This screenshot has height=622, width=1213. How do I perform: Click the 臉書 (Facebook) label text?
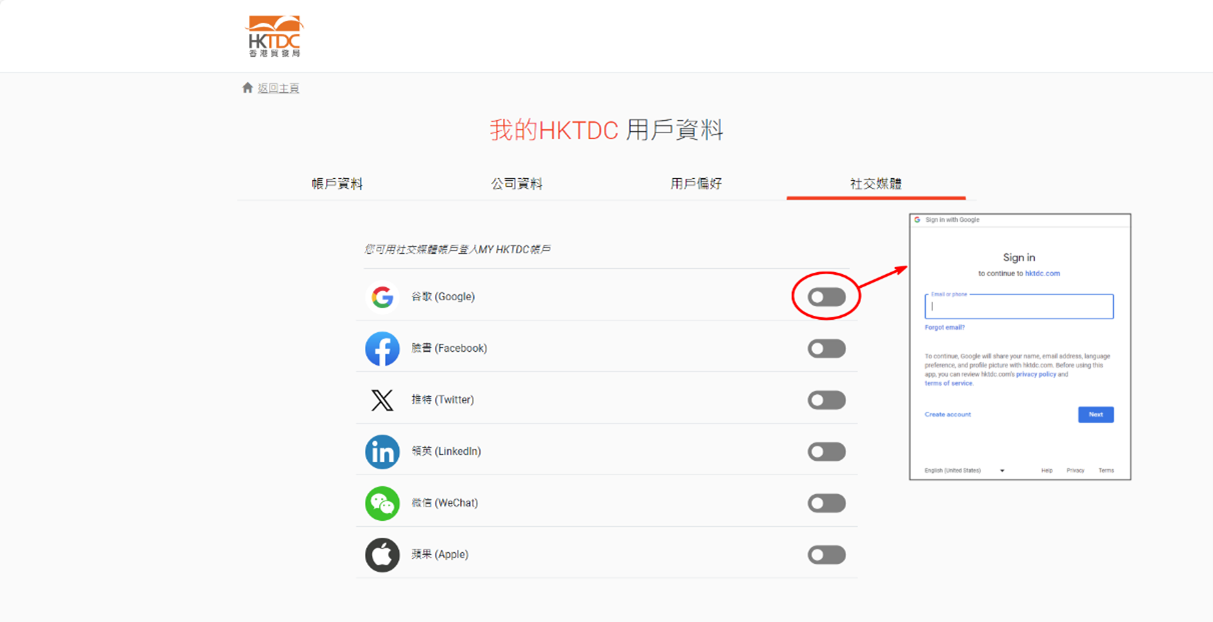click(x=449, y=349)
